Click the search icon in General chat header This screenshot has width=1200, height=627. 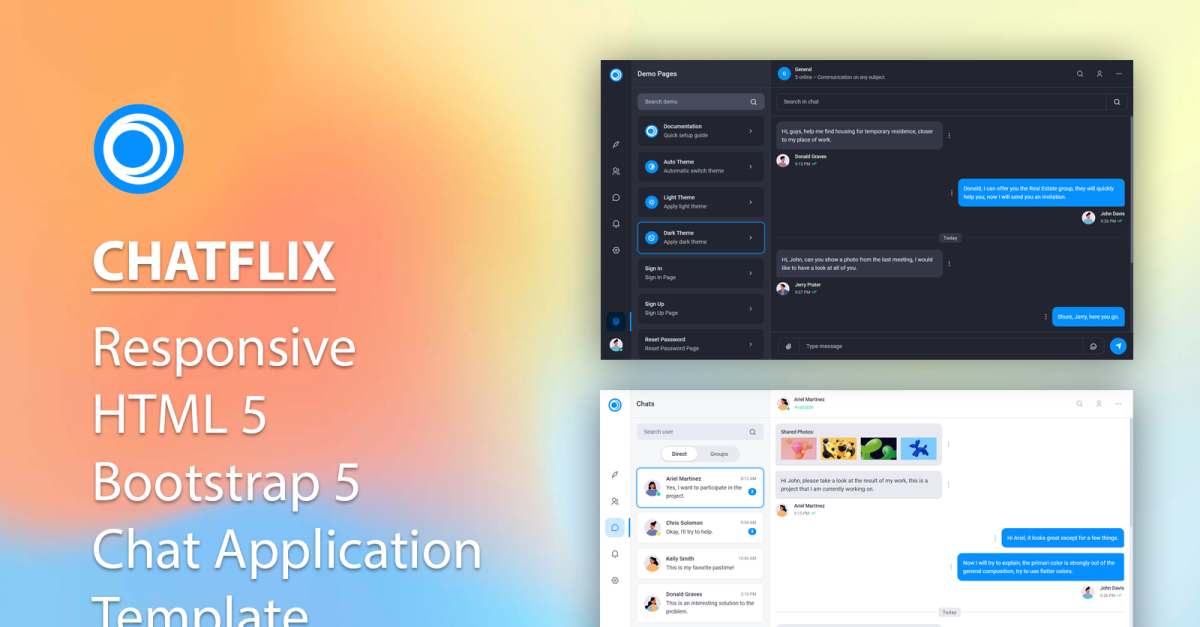tap(1080, 74)
